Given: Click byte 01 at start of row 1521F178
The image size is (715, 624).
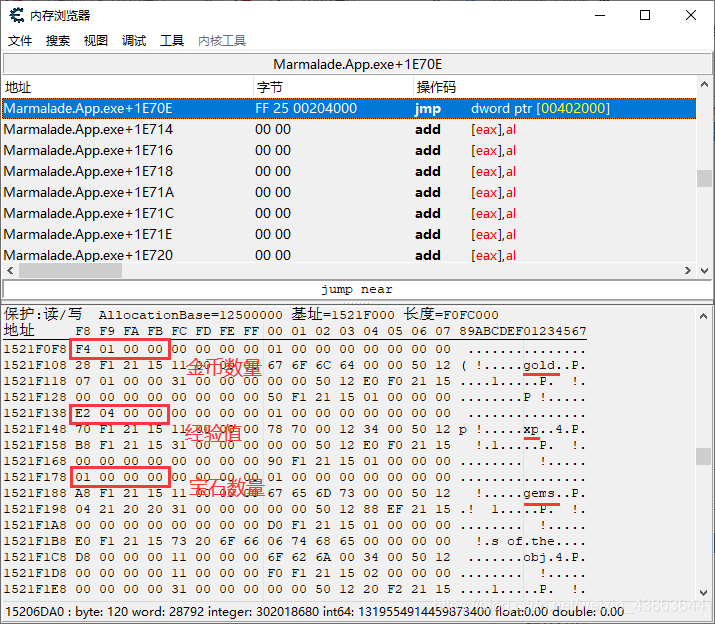Looking at the screenshot, I should click(83, 477).
